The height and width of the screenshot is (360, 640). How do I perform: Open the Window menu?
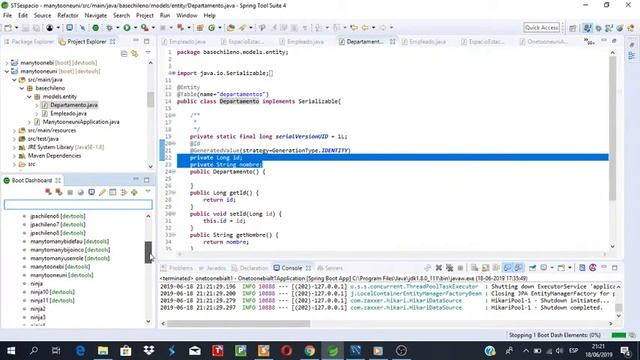point(187,16)
